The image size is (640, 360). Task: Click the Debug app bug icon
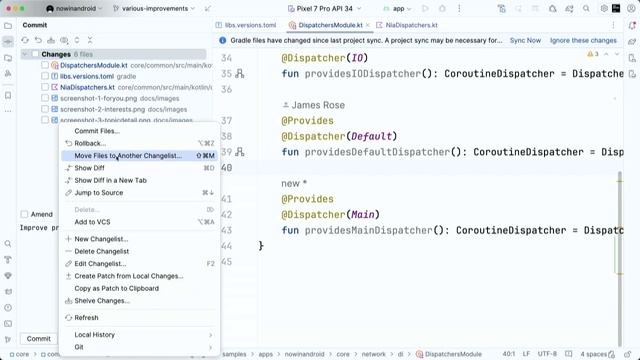pos(442,9)
